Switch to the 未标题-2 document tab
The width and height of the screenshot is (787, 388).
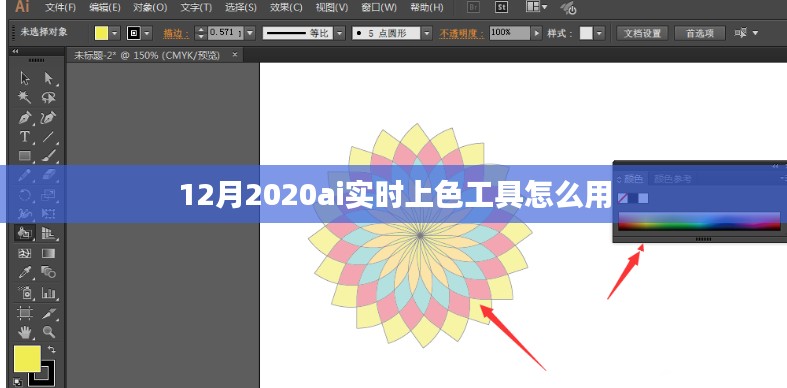147,55
